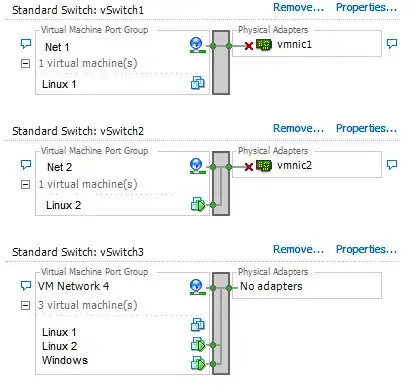Open Properties for vSwitch1
The width and height of the screenshot is (410, 391).
tap(366, 7)
